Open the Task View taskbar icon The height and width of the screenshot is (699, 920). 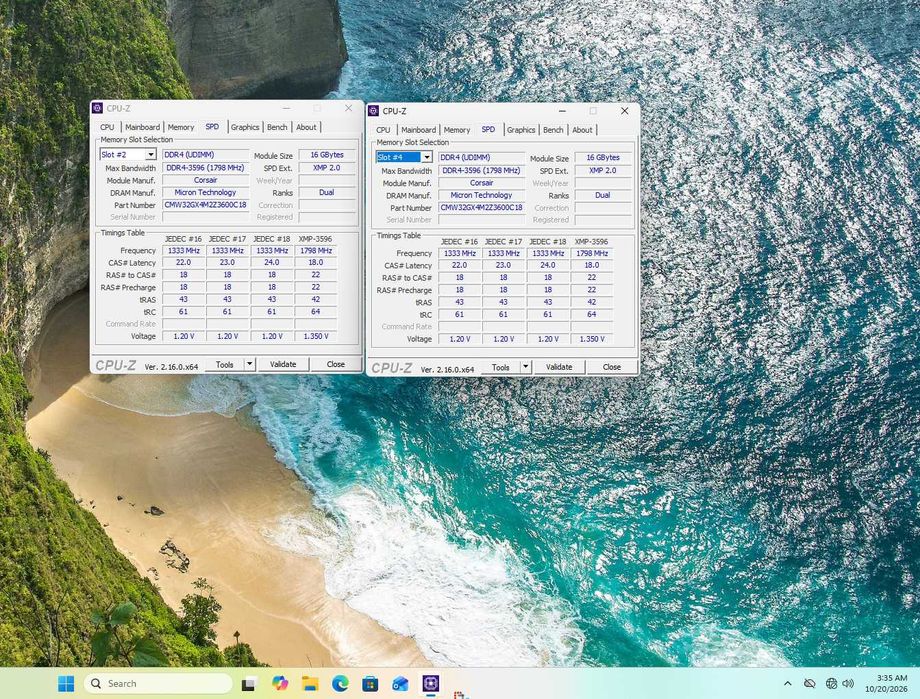click(x=249, y=684)
